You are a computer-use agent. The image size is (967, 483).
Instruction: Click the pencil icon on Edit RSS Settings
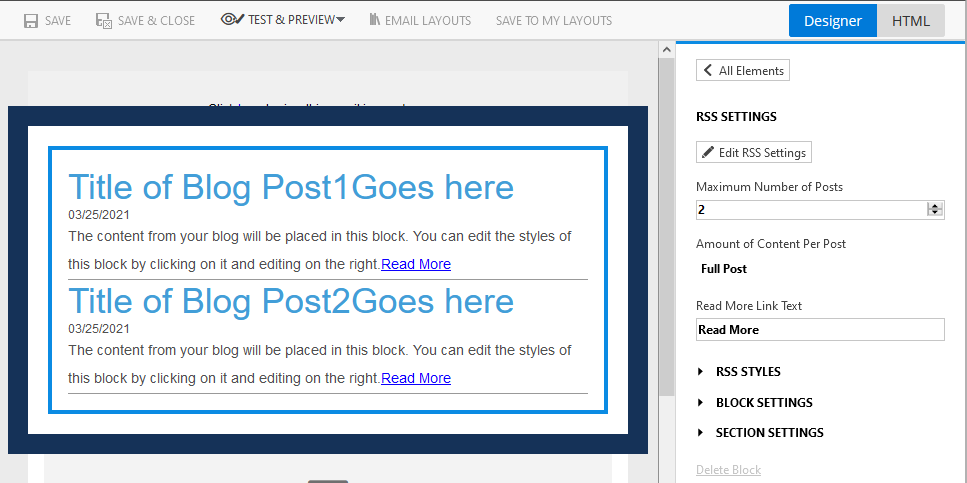708,152
